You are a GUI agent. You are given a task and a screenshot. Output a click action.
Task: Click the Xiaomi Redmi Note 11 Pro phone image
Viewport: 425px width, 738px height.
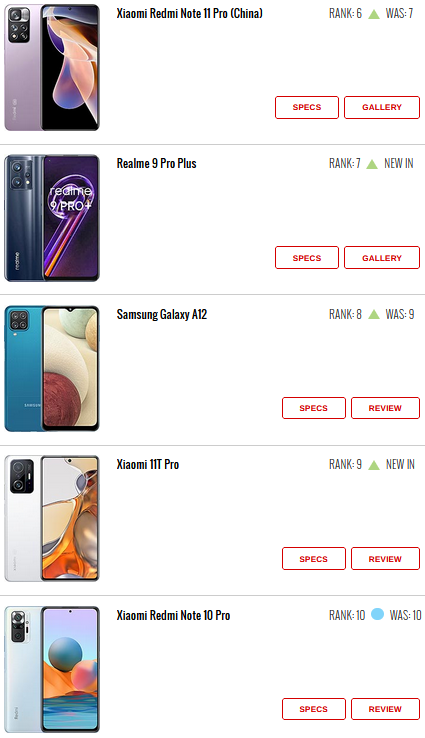pos(52,68)
